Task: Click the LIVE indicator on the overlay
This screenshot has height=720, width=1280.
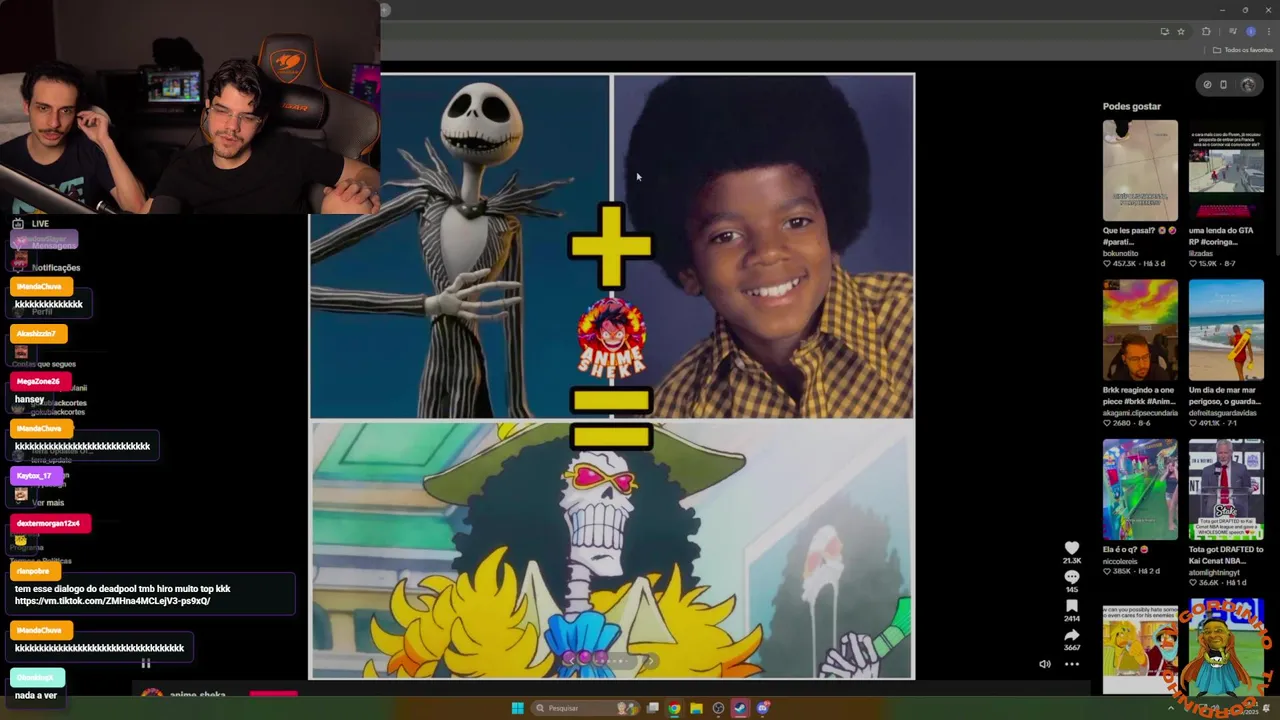Action: tap(31, 223)
